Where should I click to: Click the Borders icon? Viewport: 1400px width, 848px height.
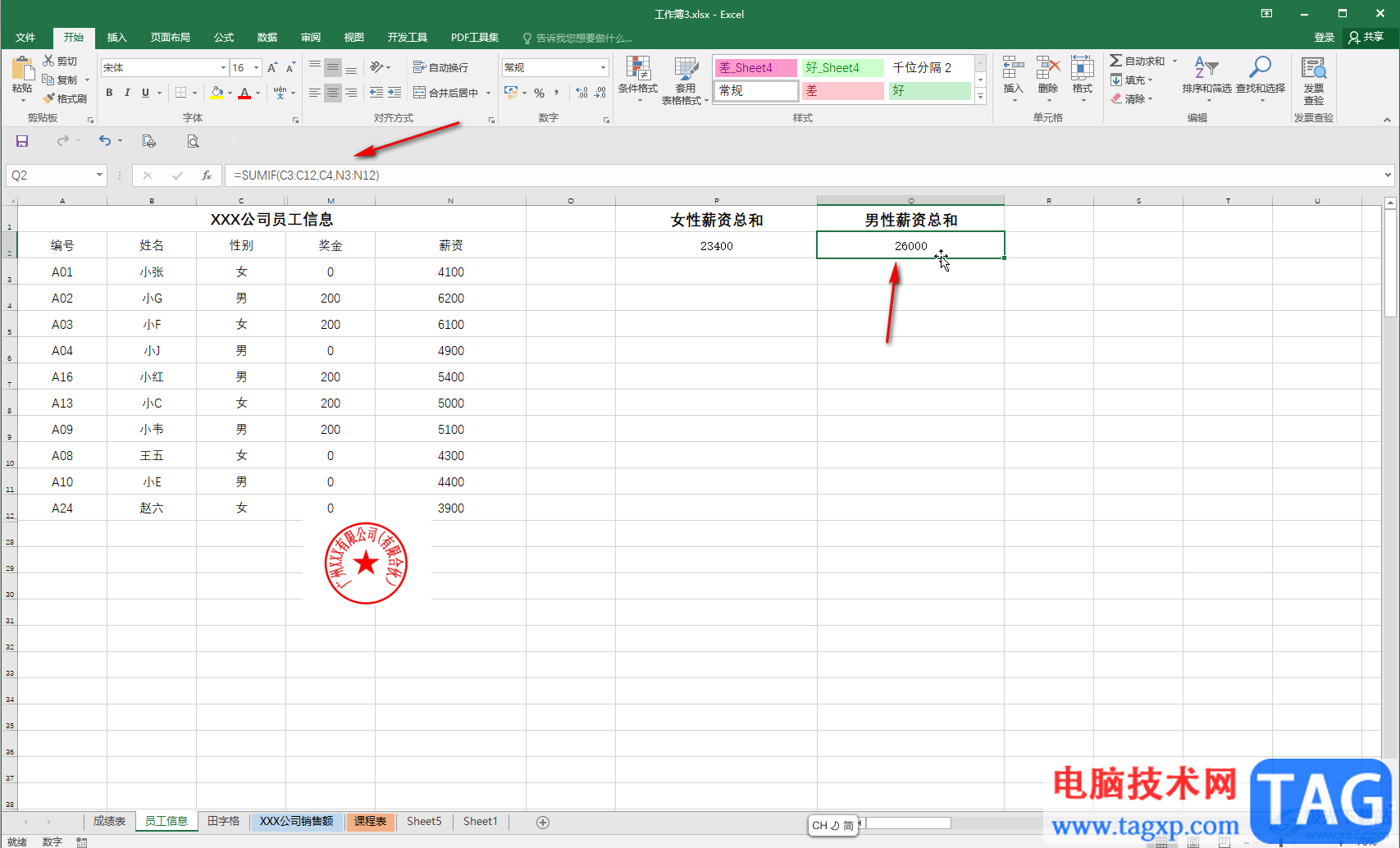point(181,93)
